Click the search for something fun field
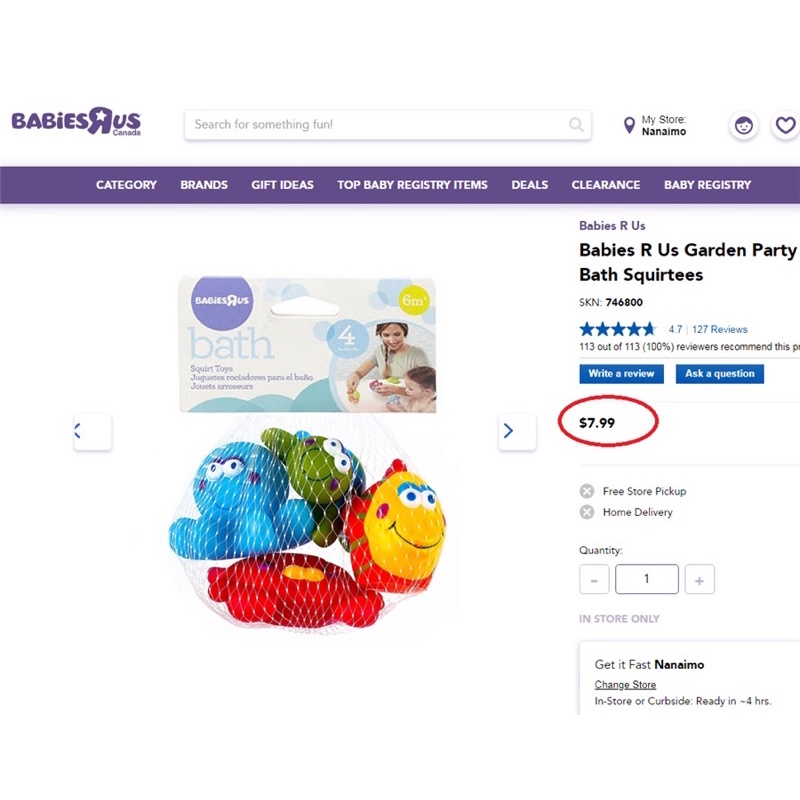 click(x=375, y=125)
